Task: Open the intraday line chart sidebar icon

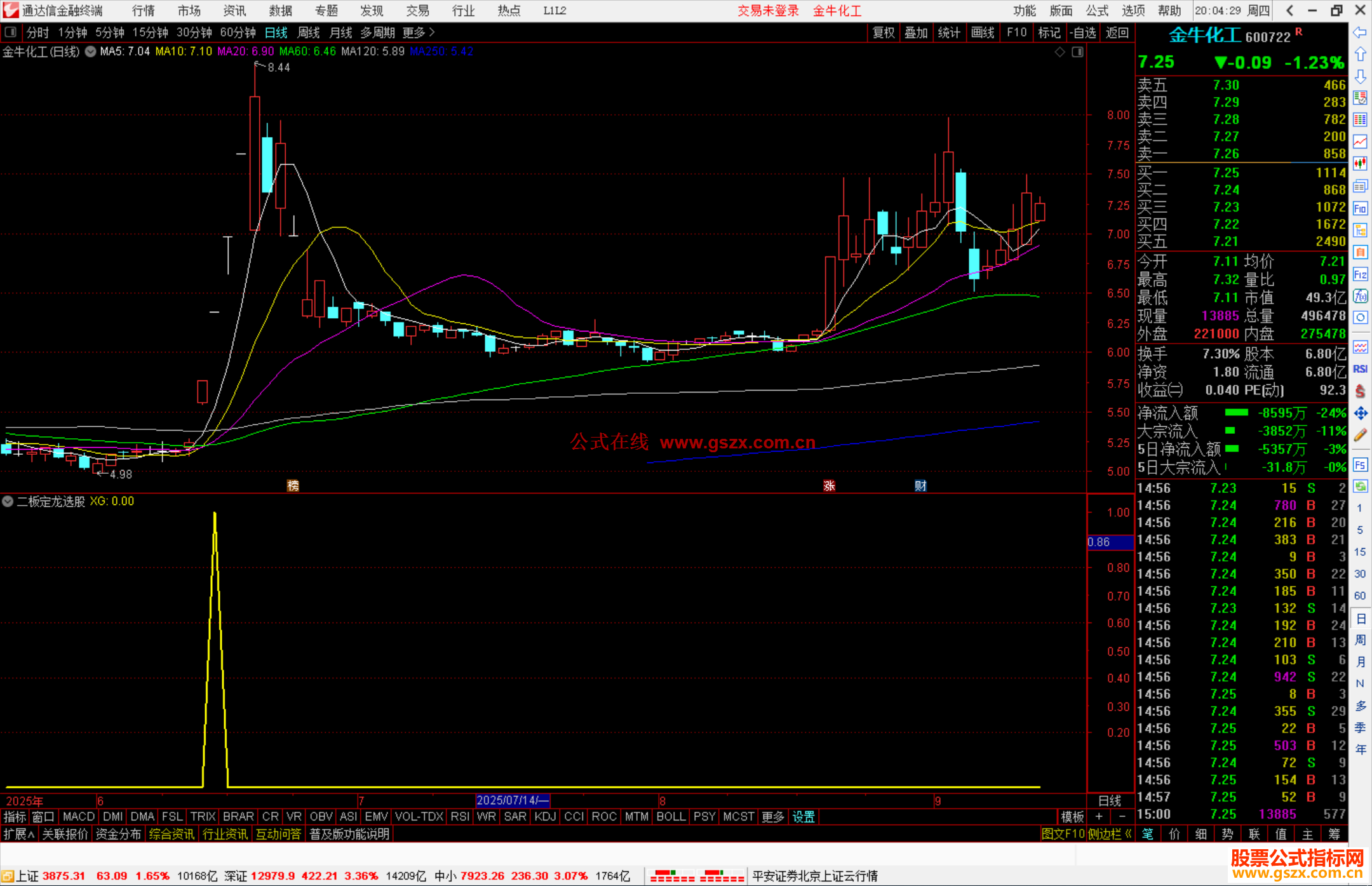Action: (x=1360, y=142)
